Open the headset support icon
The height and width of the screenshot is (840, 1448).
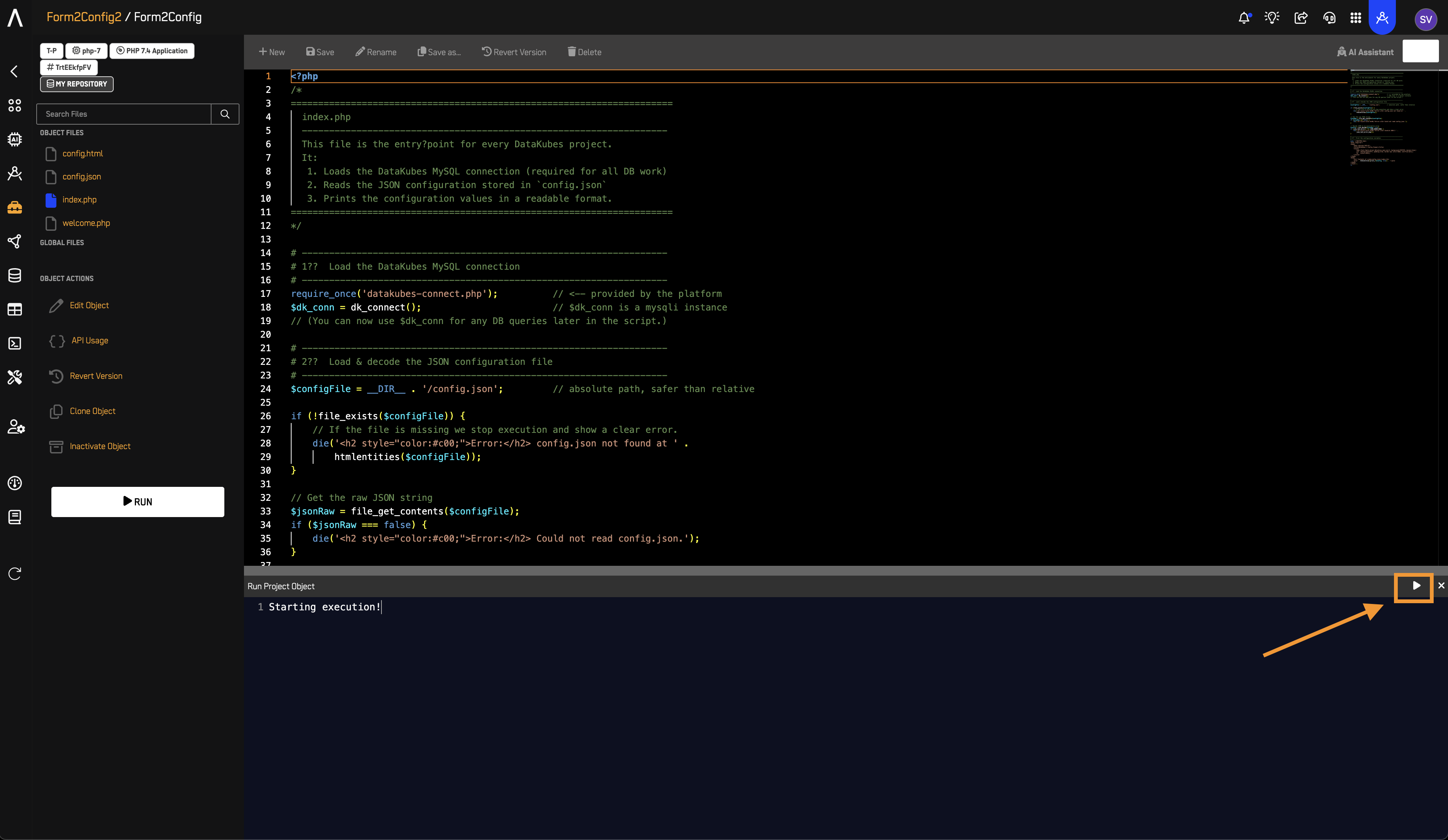pos(1329,18)
